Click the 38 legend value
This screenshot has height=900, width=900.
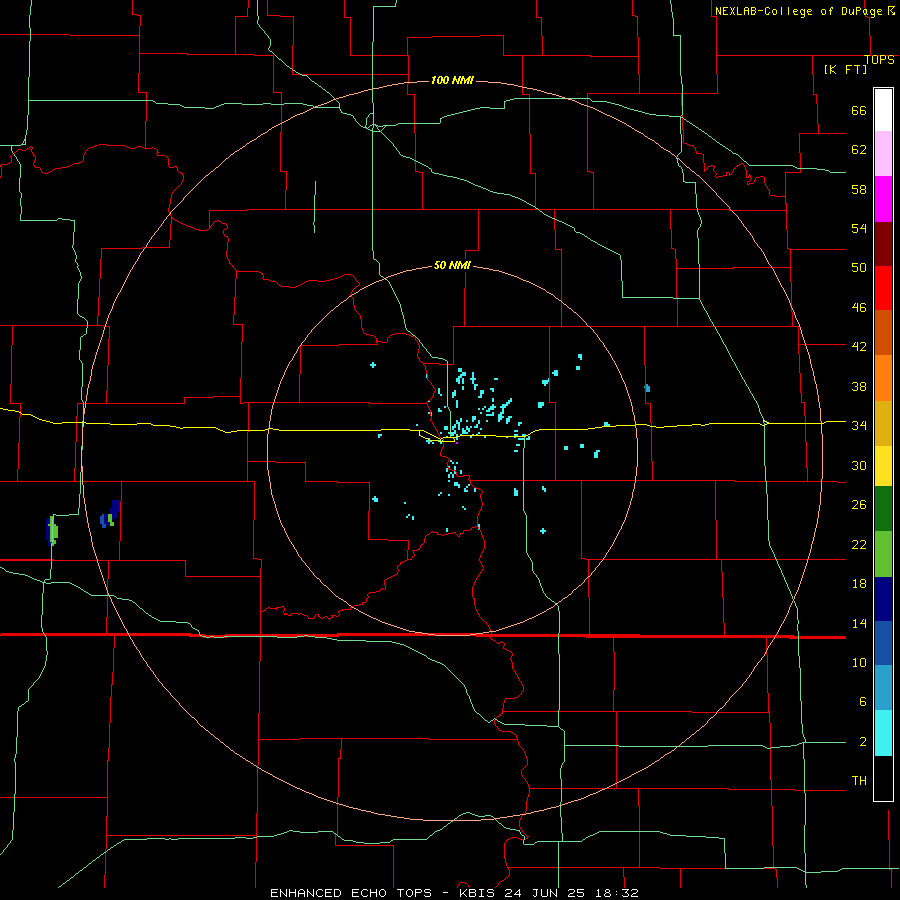pyautogui.click(x=859, y=386)
